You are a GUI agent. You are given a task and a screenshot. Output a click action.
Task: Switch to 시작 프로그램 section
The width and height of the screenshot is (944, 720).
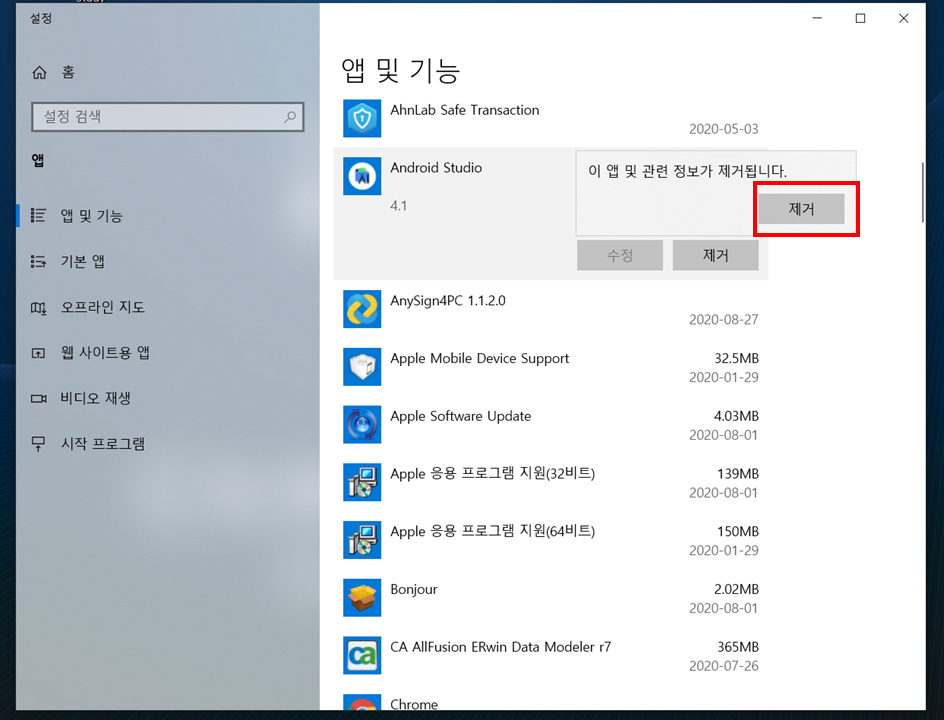pos(103,444)
